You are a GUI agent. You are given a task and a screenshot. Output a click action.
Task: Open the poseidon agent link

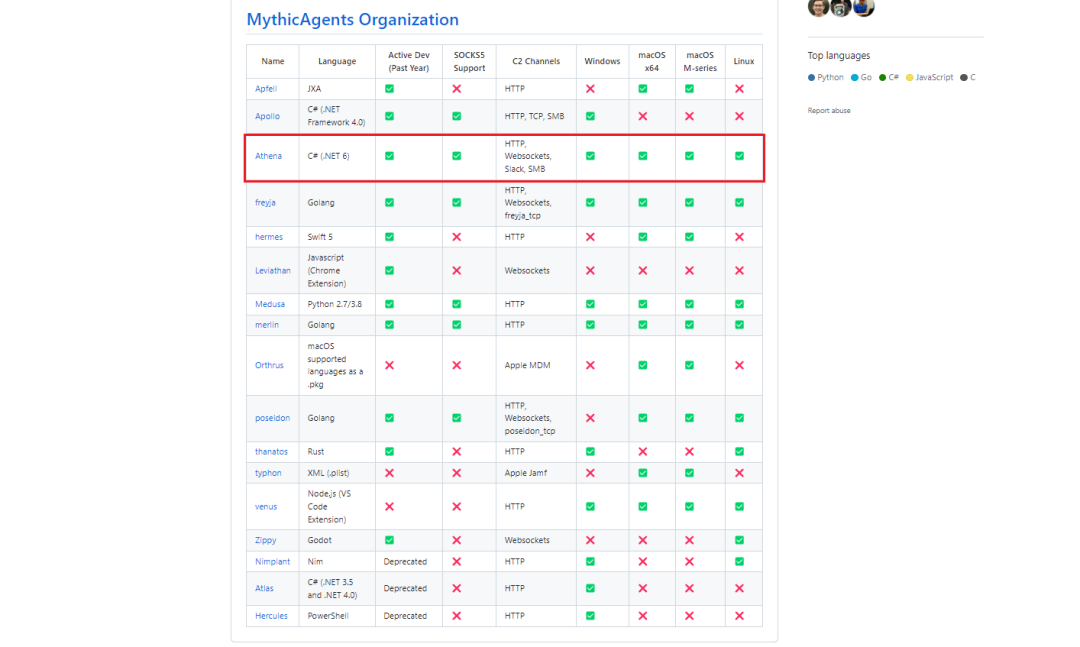click(x=272, y=418)
